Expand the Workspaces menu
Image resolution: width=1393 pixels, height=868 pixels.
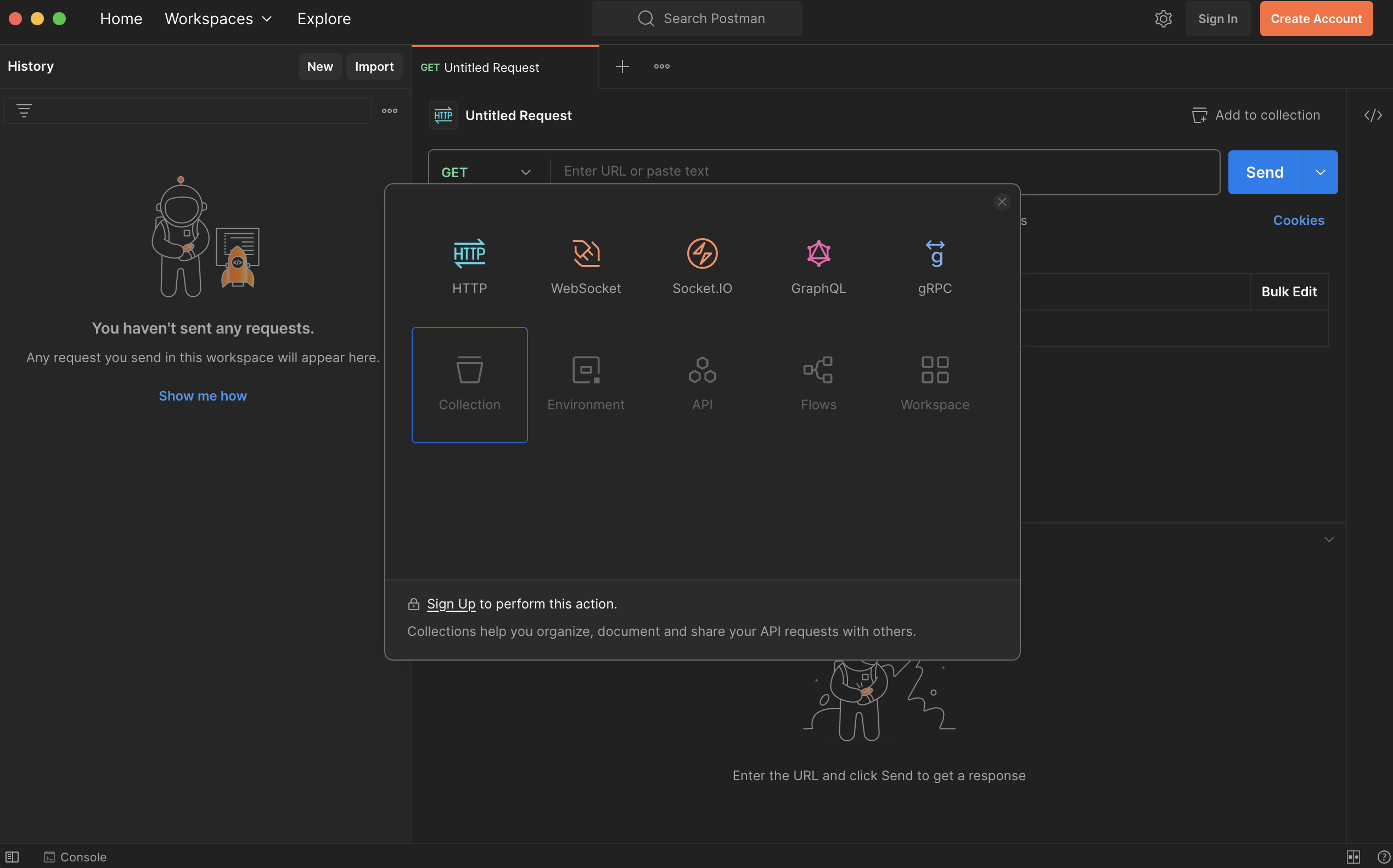pyautogui.click(x=218, y=18)
